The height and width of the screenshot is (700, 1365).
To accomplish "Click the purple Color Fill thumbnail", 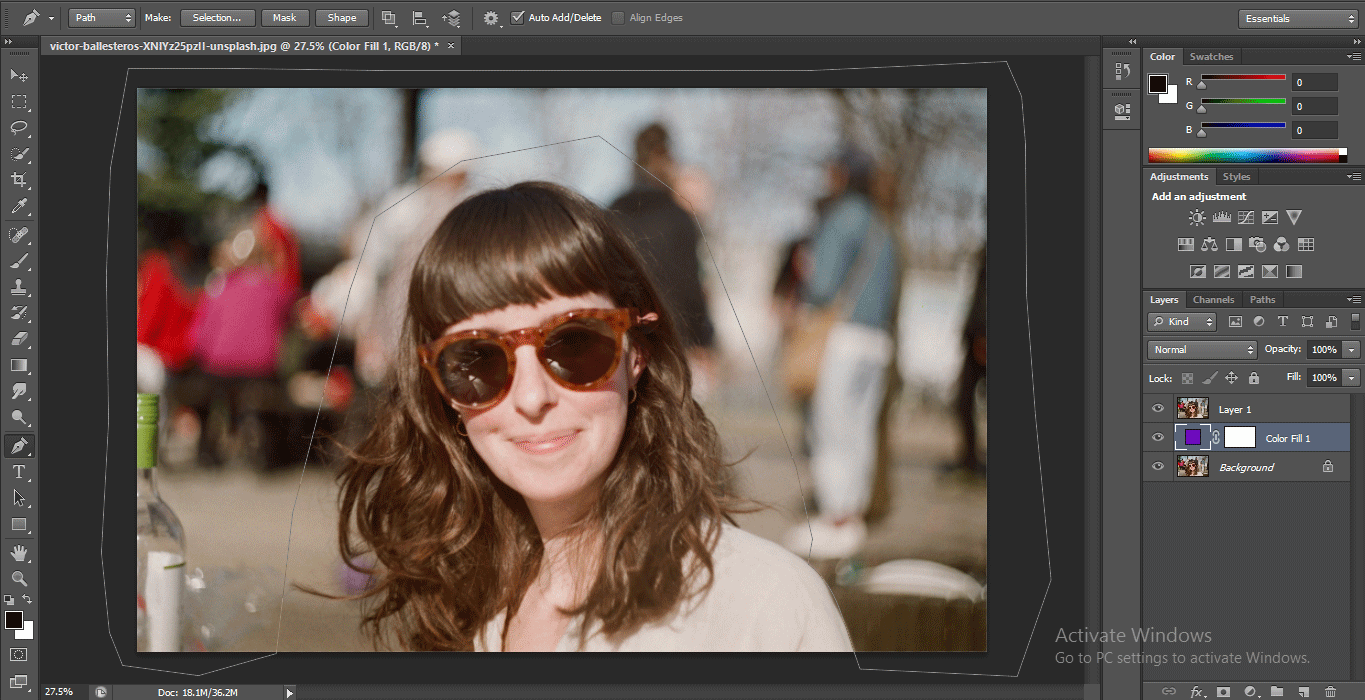I will pos(1192,437).
